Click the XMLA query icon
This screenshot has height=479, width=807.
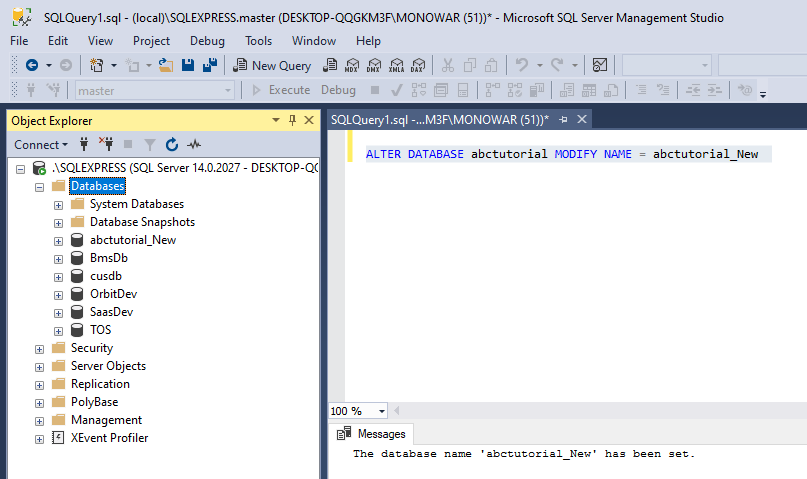pos(396,65)
